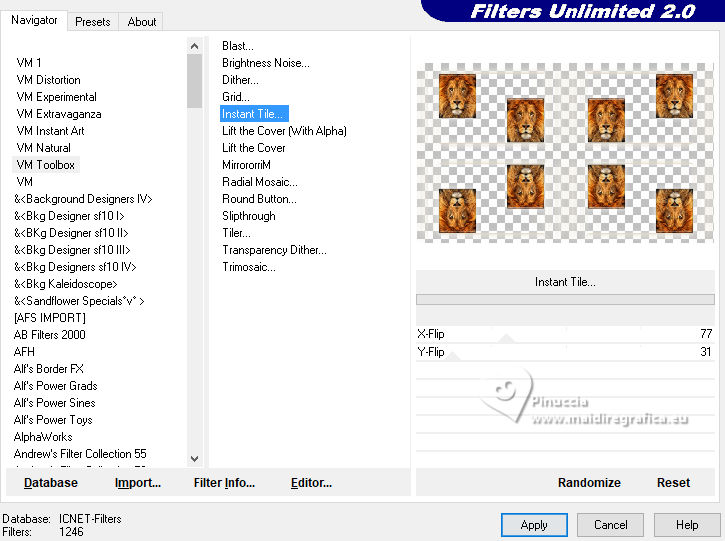Click the Cancel button
The image size is (725, 541).
pos(610,525)
